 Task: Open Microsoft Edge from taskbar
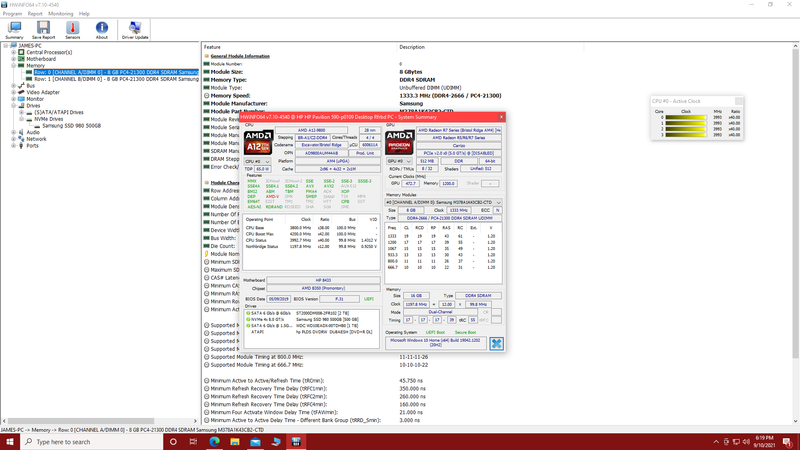[x=214, y=442]
